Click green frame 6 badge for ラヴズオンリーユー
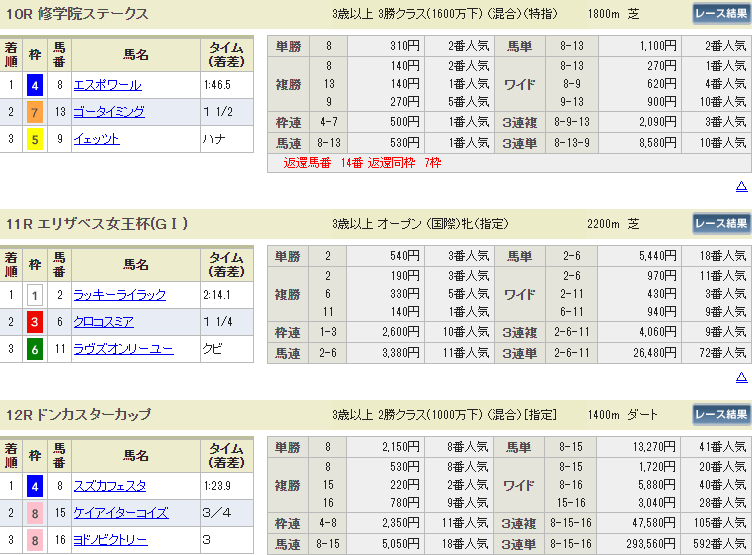This screenshot has height=555, width=752. coord(35,349)
